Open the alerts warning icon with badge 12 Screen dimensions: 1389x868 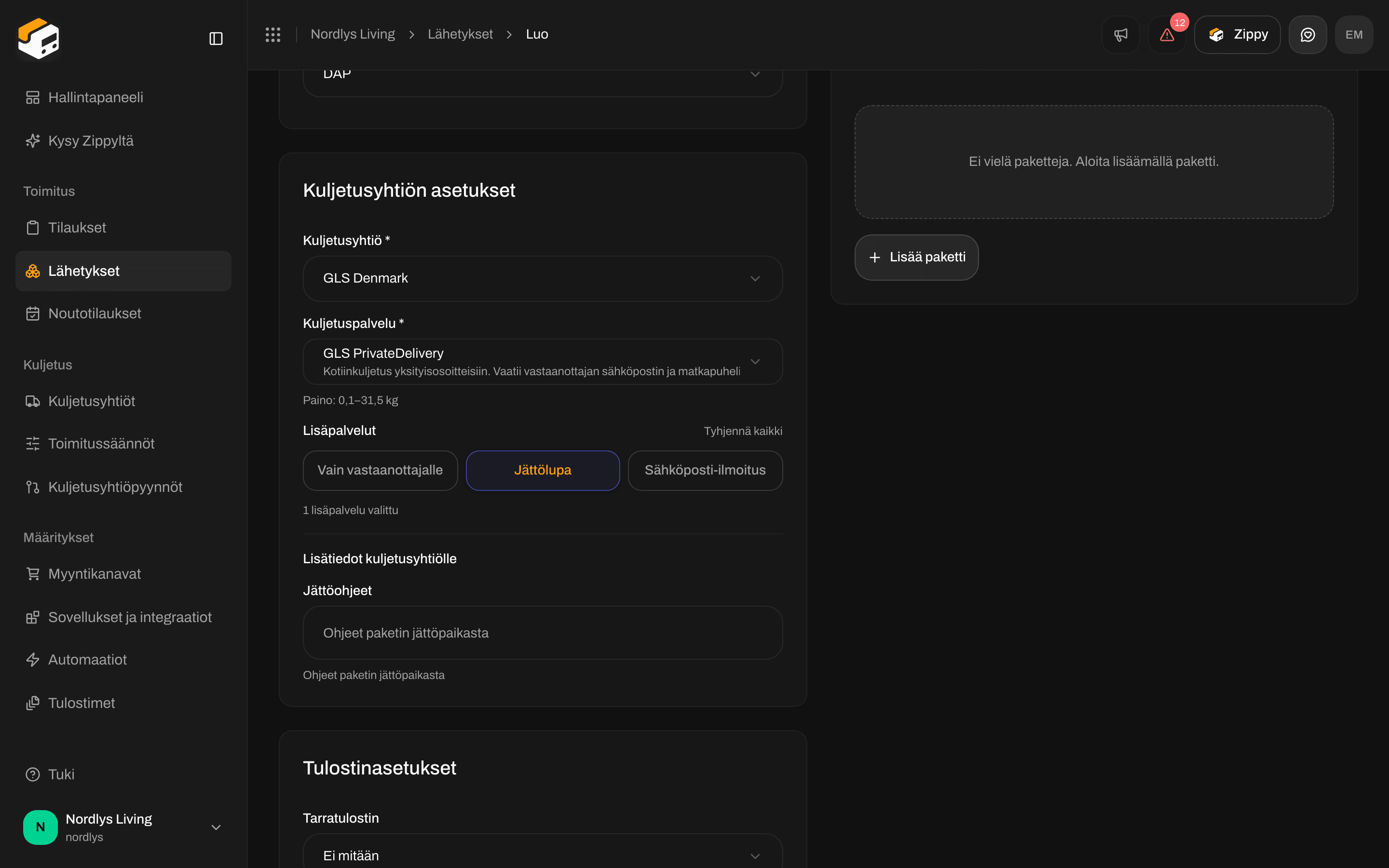click(1167, 34)
